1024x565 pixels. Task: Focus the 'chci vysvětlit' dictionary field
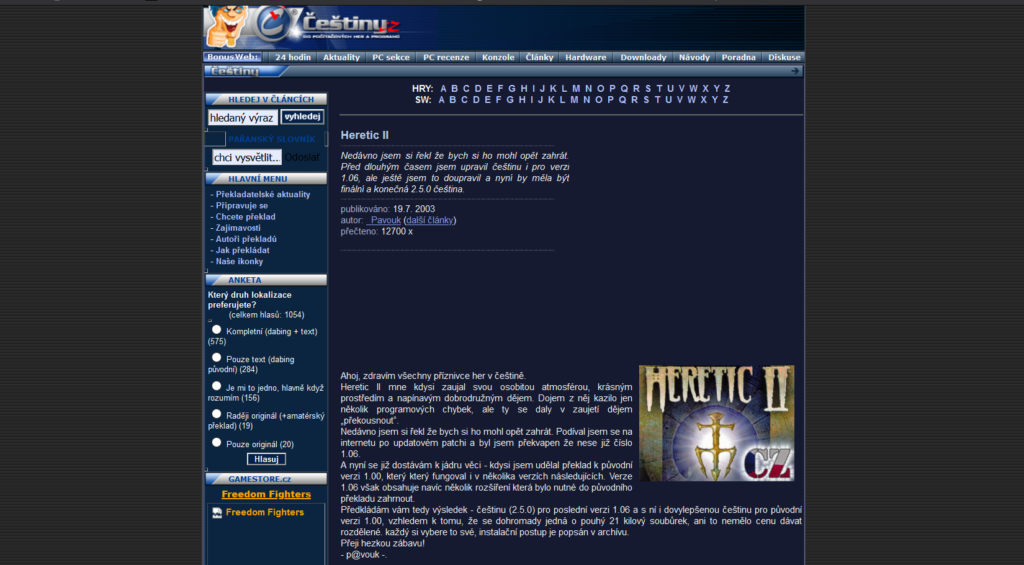tap(247, 157)
